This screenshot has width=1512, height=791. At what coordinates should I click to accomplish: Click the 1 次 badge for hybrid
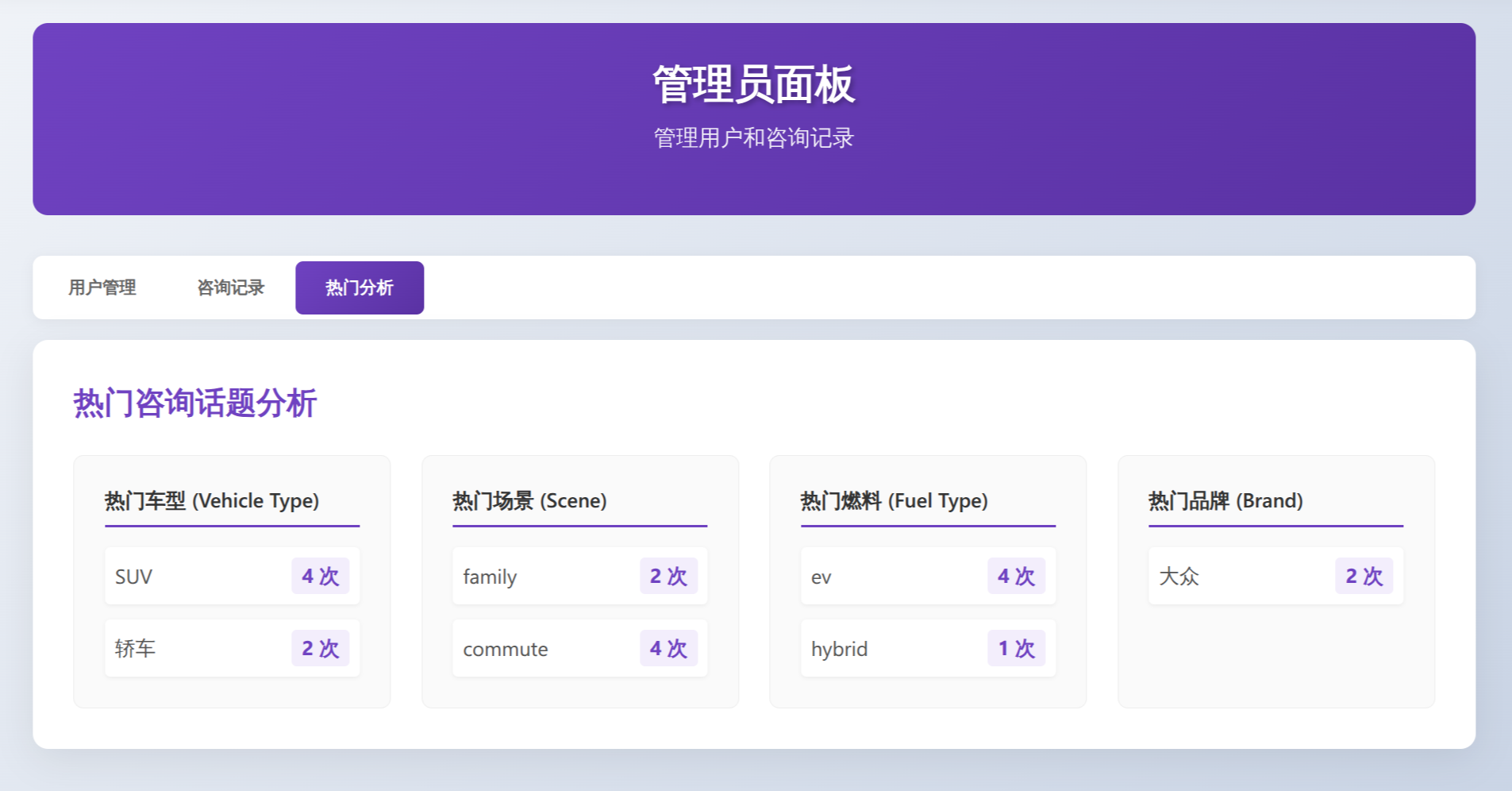point(1017,648)
